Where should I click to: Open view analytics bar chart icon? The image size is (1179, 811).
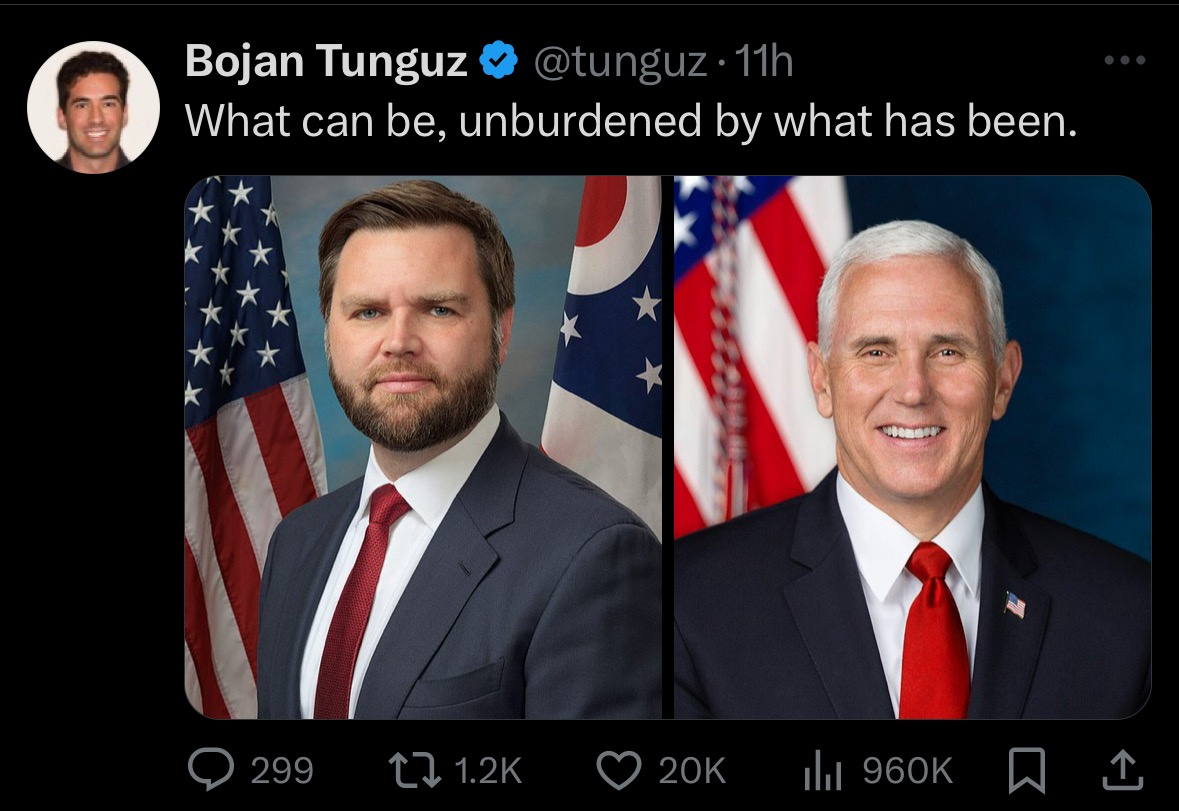pos(823,772)
